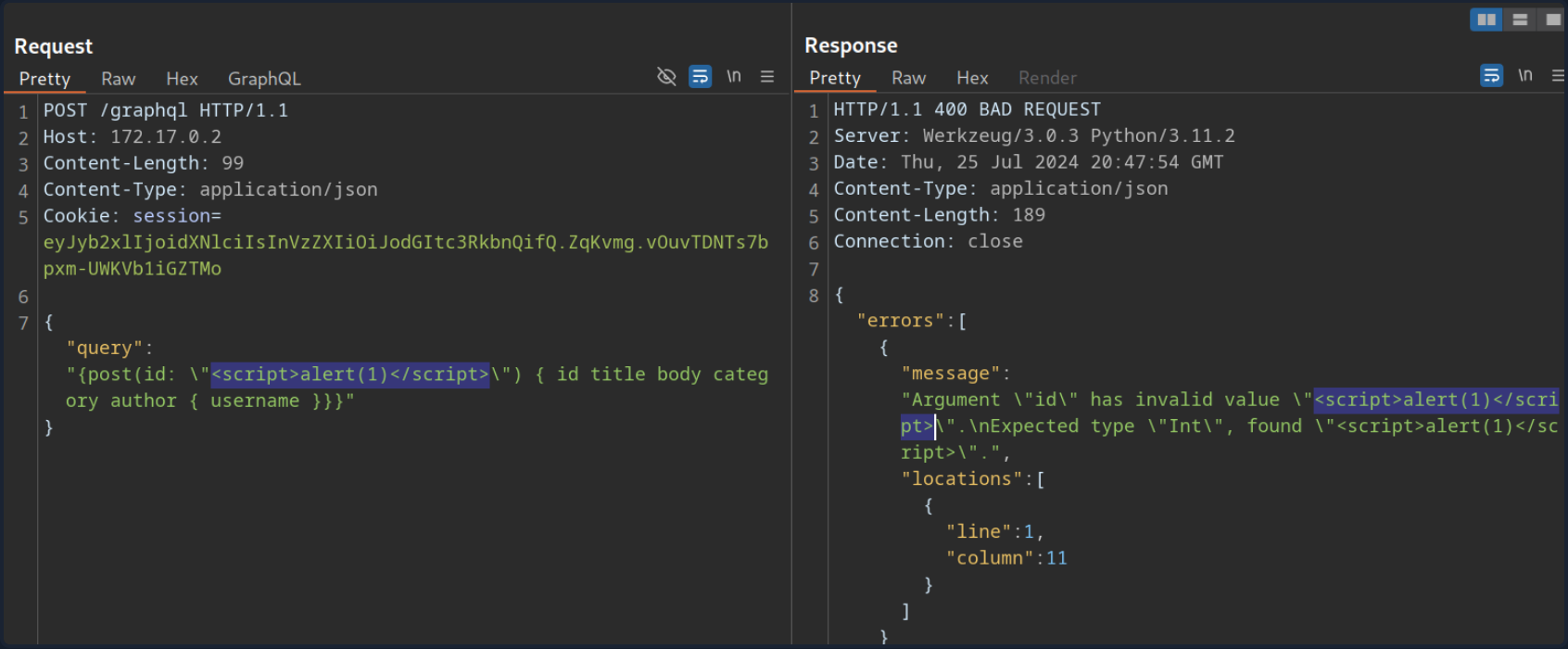1568x649 pixels.
Task: Switch to side-by-side split layout icon
Action: (x=1486, y=19)
